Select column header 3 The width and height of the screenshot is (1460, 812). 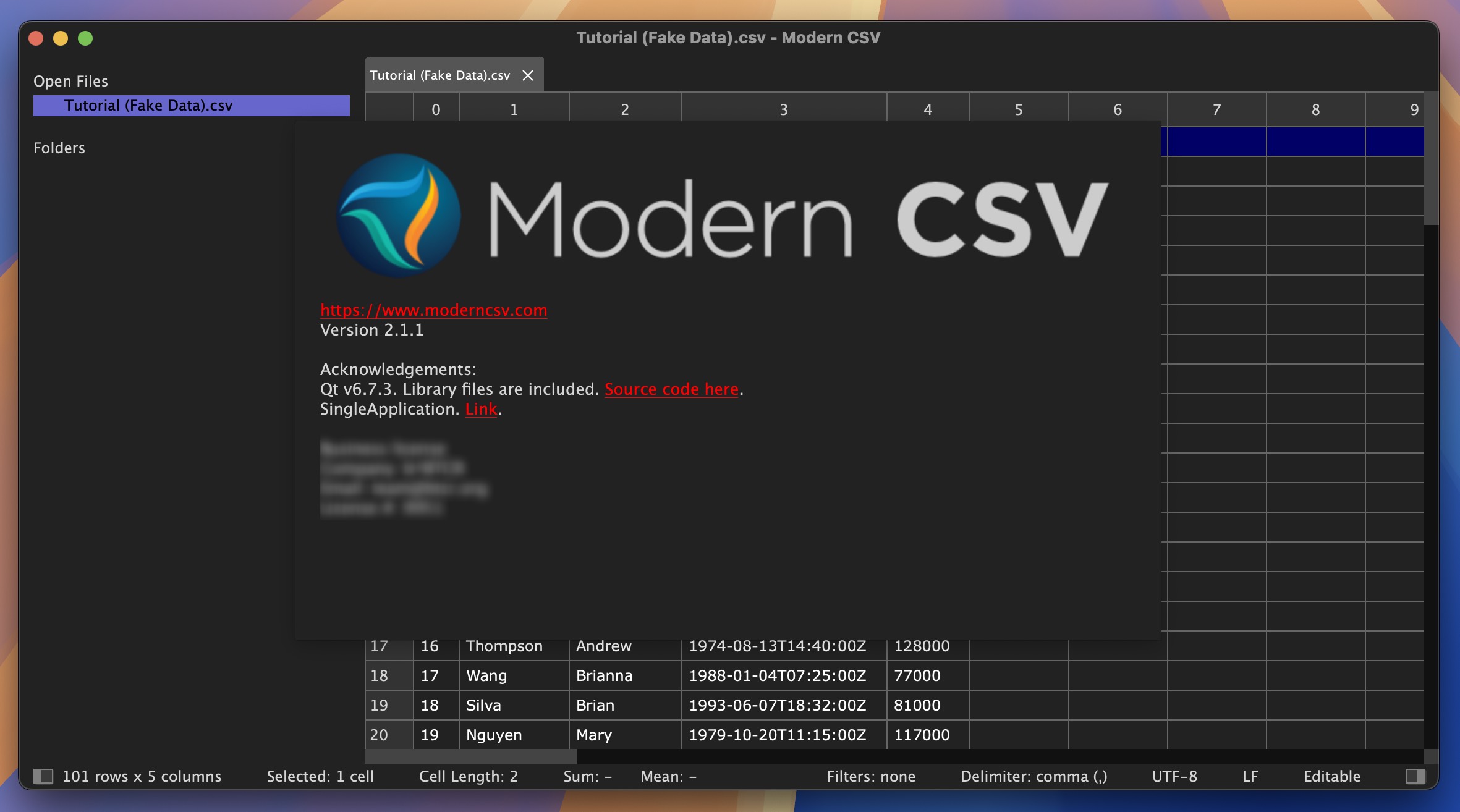pos(784,109)
